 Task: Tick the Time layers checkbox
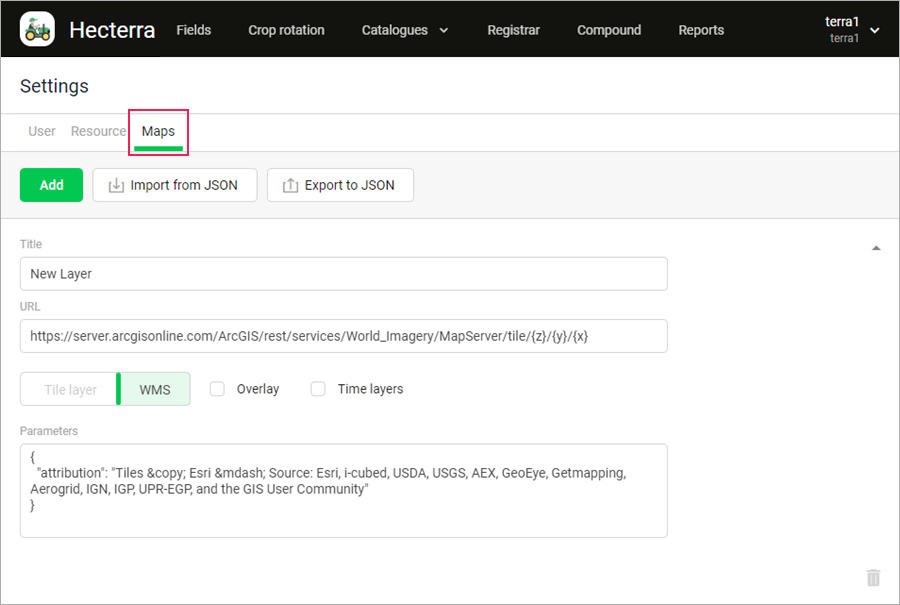318,389
